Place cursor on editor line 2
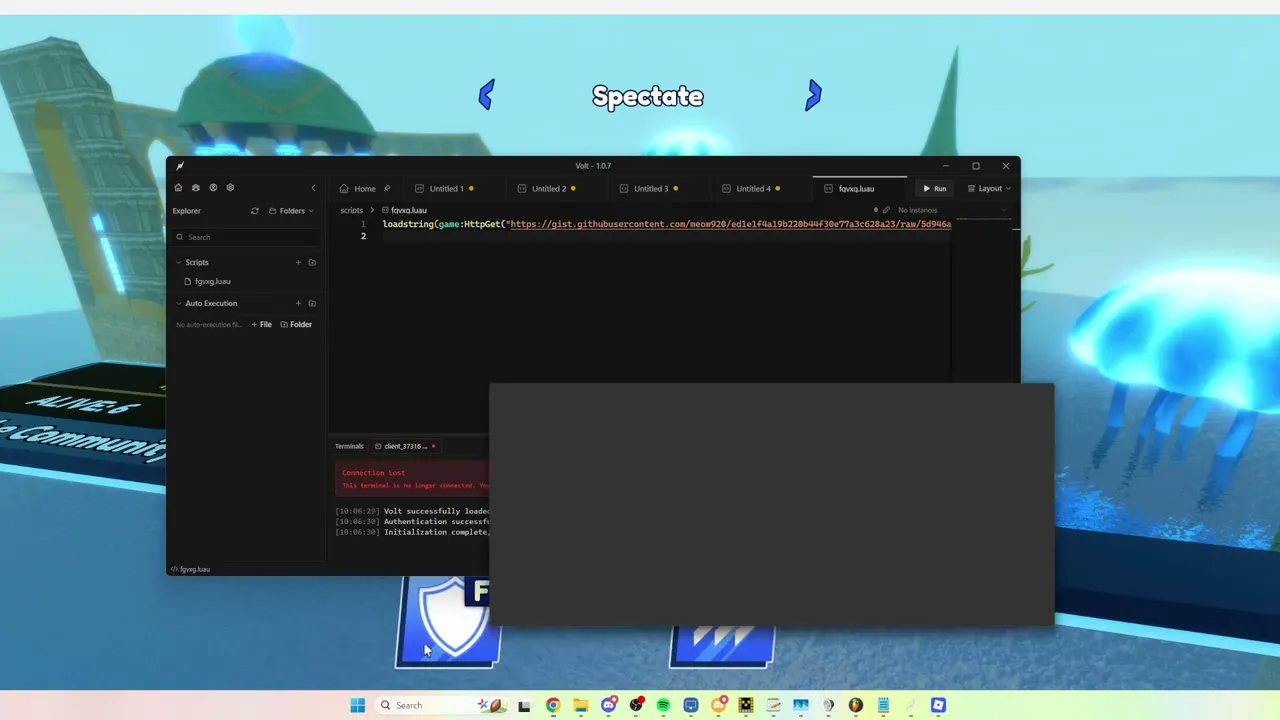The height and width of the screenshot is (720, 1280). [x=665, y=236]
